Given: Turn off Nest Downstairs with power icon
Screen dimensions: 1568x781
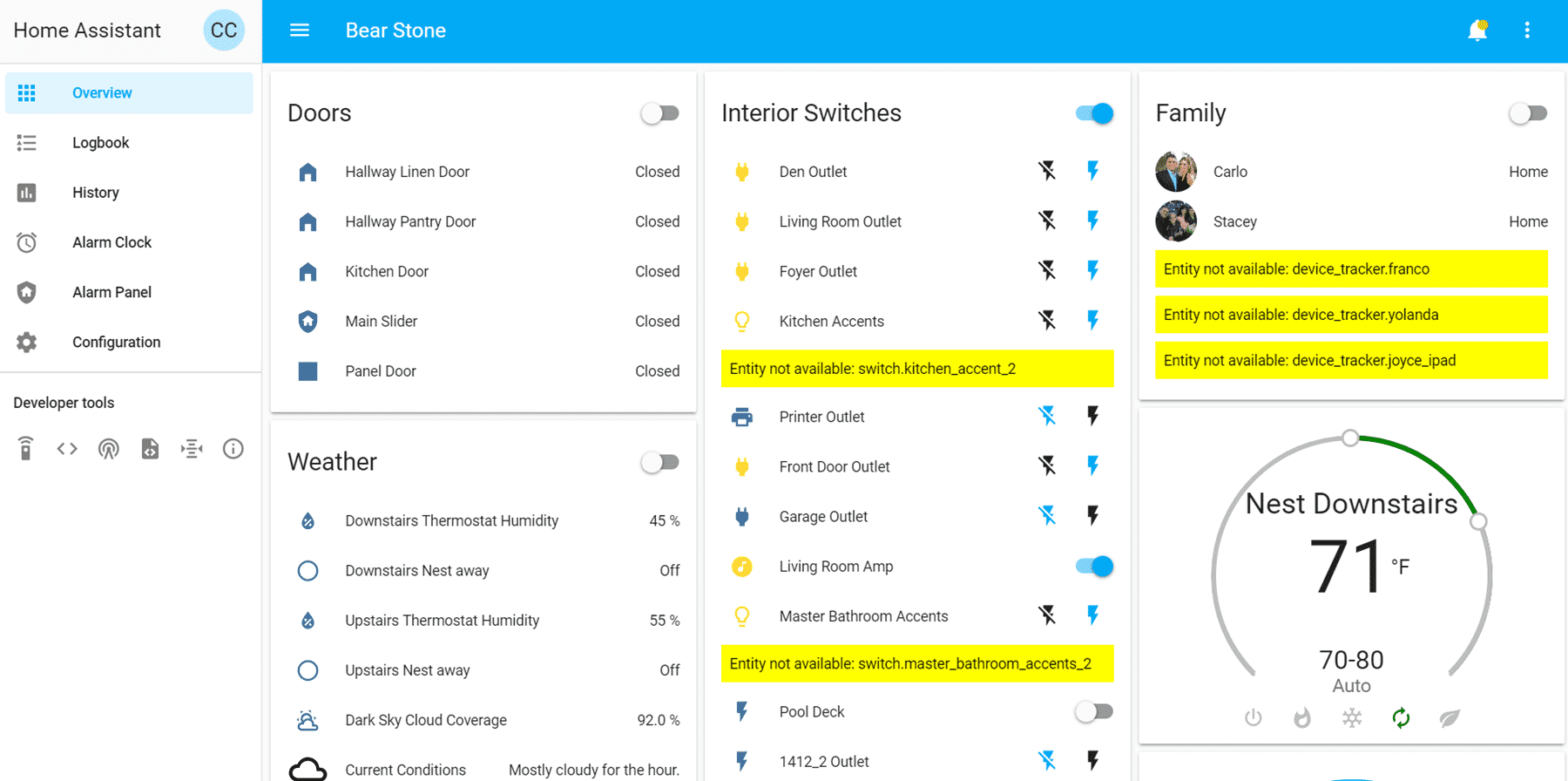Looking at the screenshot, I should click(1253, 718).
